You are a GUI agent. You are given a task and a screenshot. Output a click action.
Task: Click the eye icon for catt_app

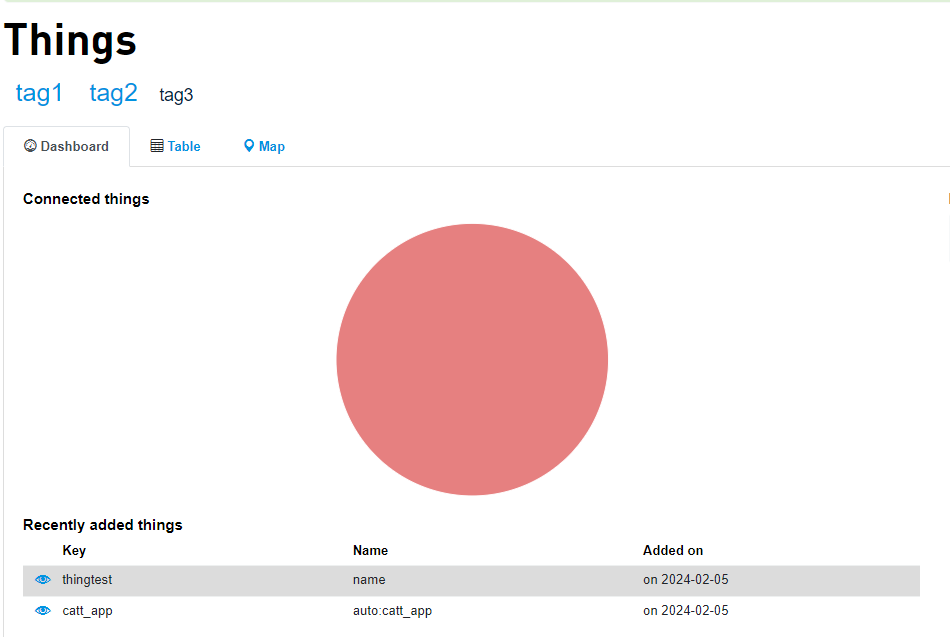click(x=42, y=611)
